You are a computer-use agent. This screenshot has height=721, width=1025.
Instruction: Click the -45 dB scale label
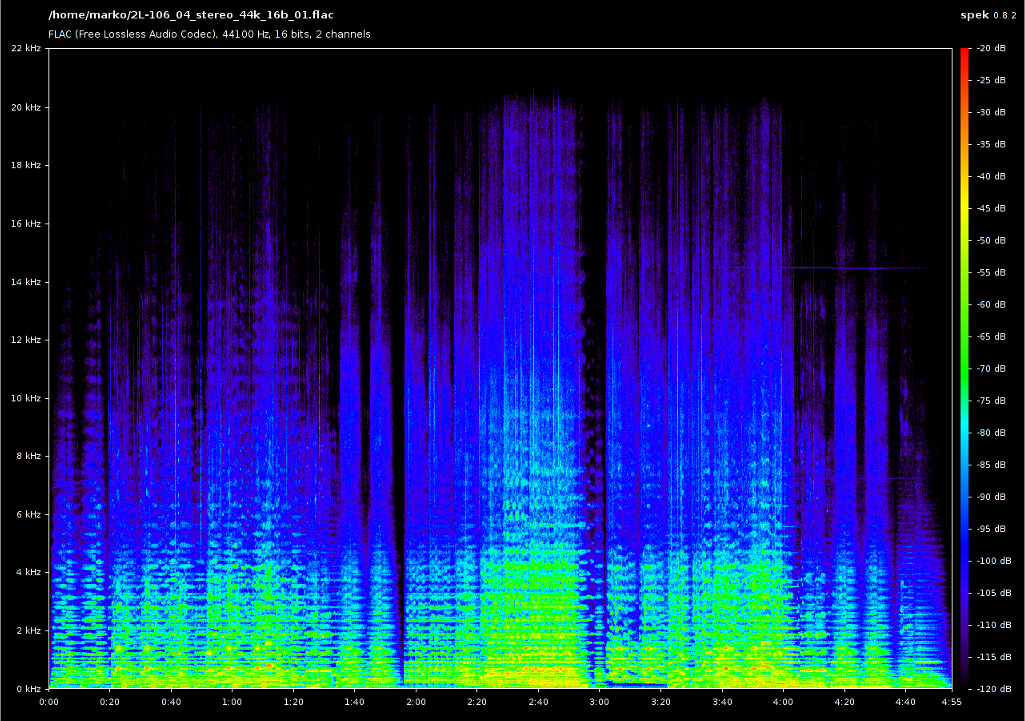point(990,209)
